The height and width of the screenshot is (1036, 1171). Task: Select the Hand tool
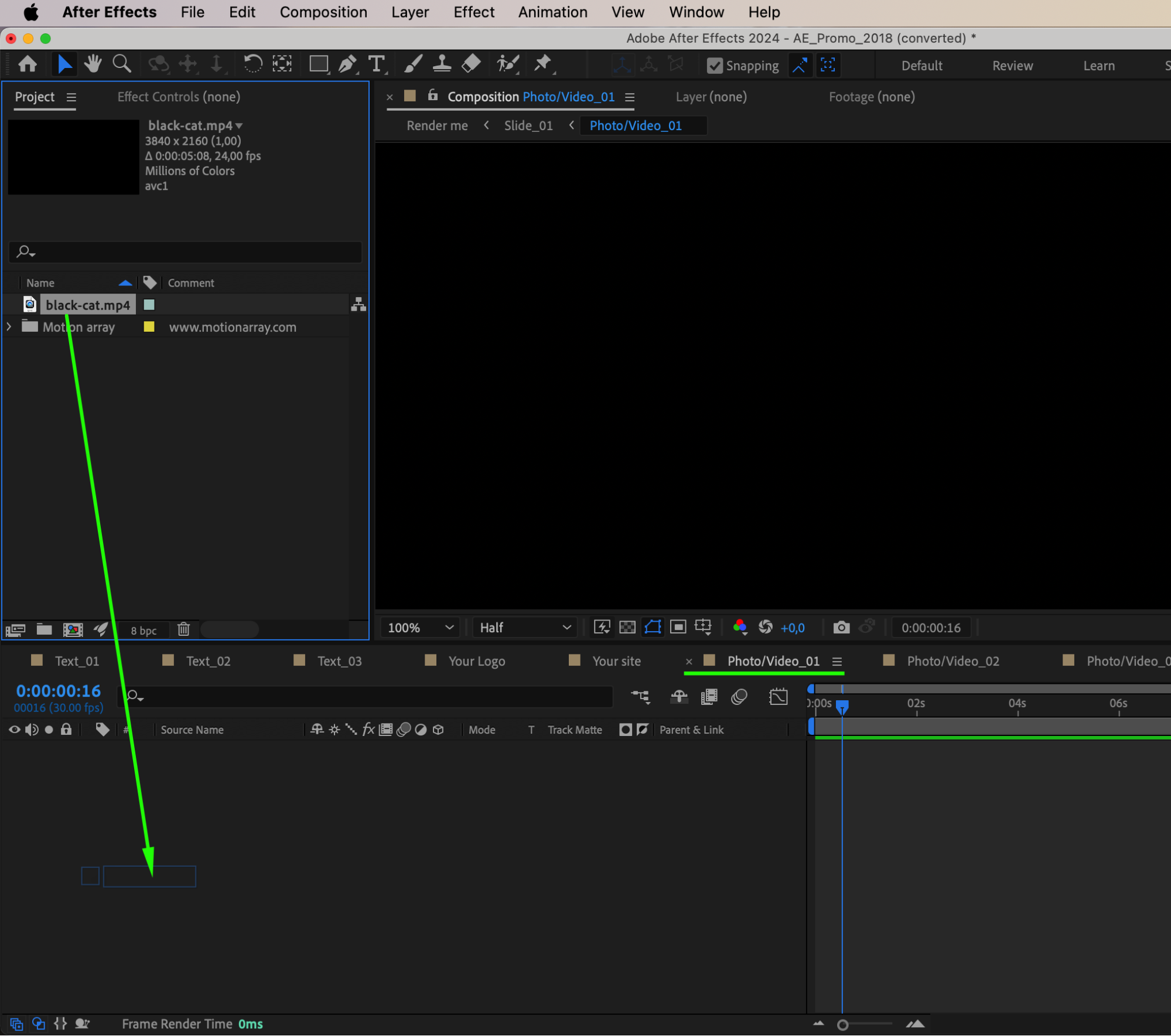pyautogui.click(x=93, y=64)
